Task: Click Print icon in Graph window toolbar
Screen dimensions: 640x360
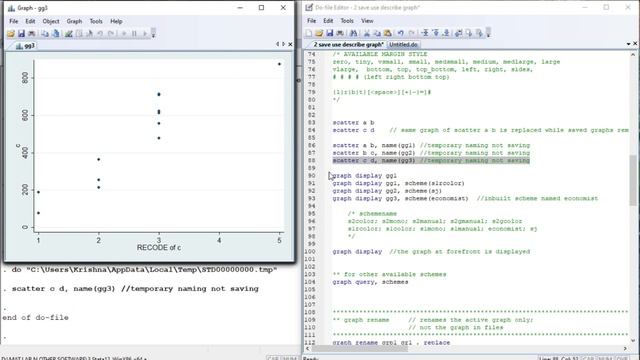Action: point(31,33)
